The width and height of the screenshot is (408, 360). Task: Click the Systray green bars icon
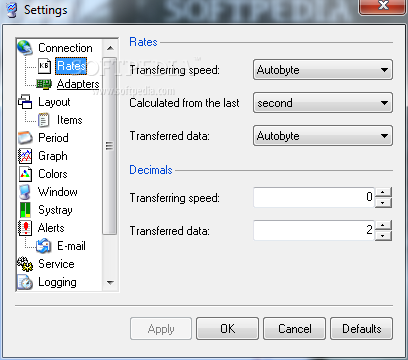pos(25,210)
